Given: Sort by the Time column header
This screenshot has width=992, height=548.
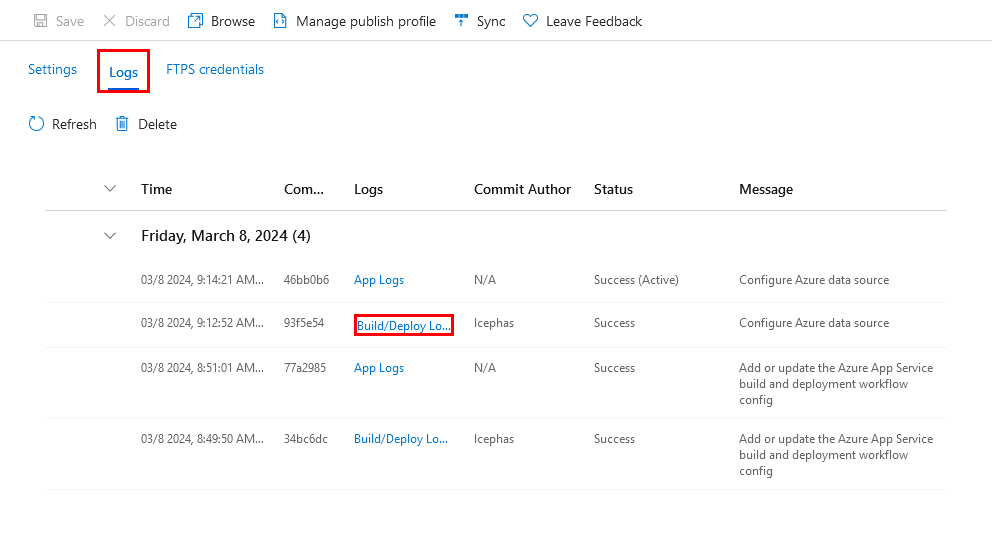Looking at the screenshot, I should tap(157, 189).
